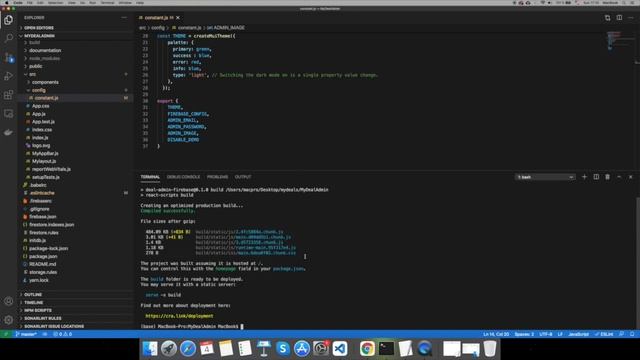Open the Source Control view
The width and height of the screenshot is (640, 360).
click(x=9, y=57)
